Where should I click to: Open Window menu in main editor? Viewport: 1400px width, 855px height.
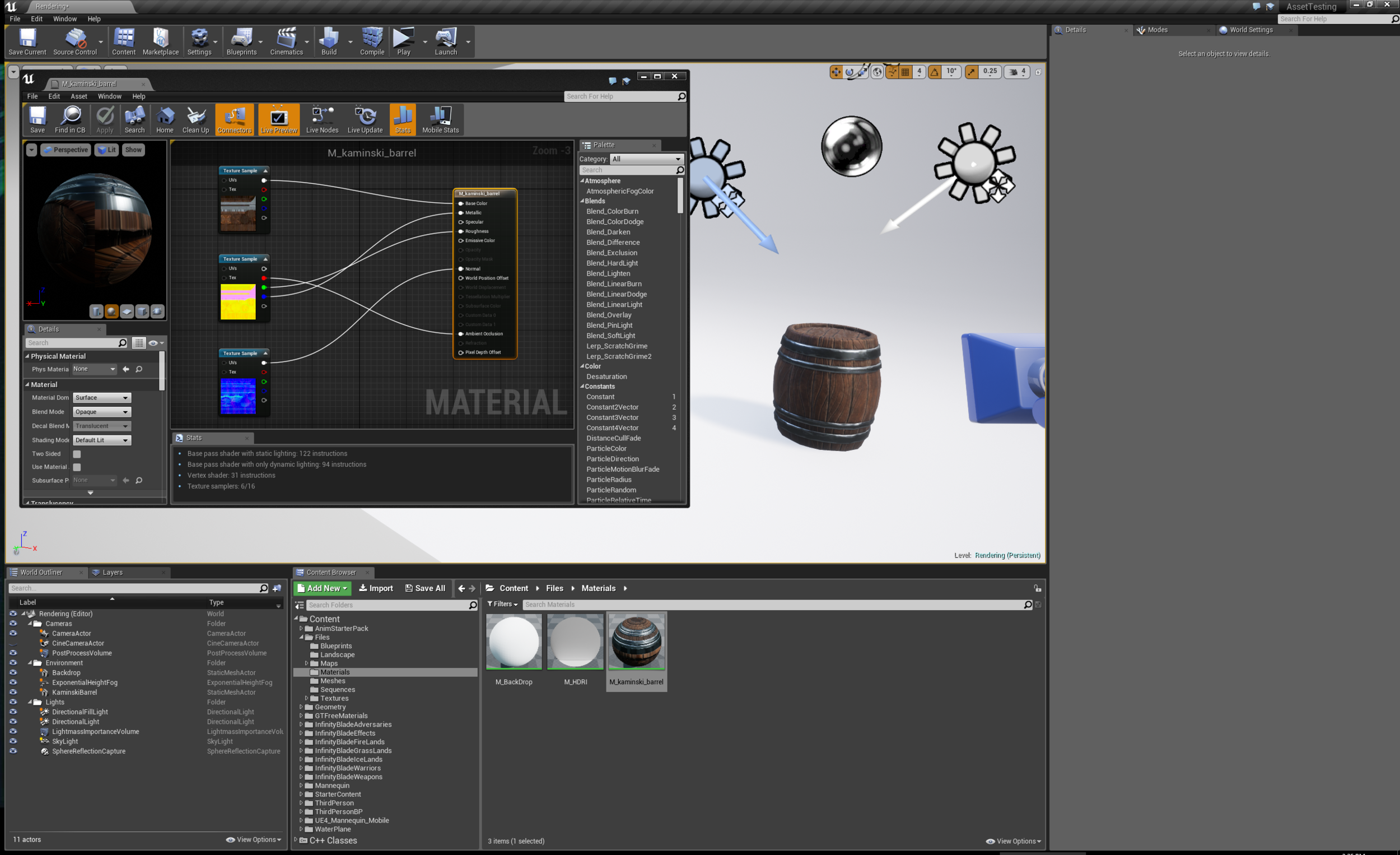coord(65,18)
